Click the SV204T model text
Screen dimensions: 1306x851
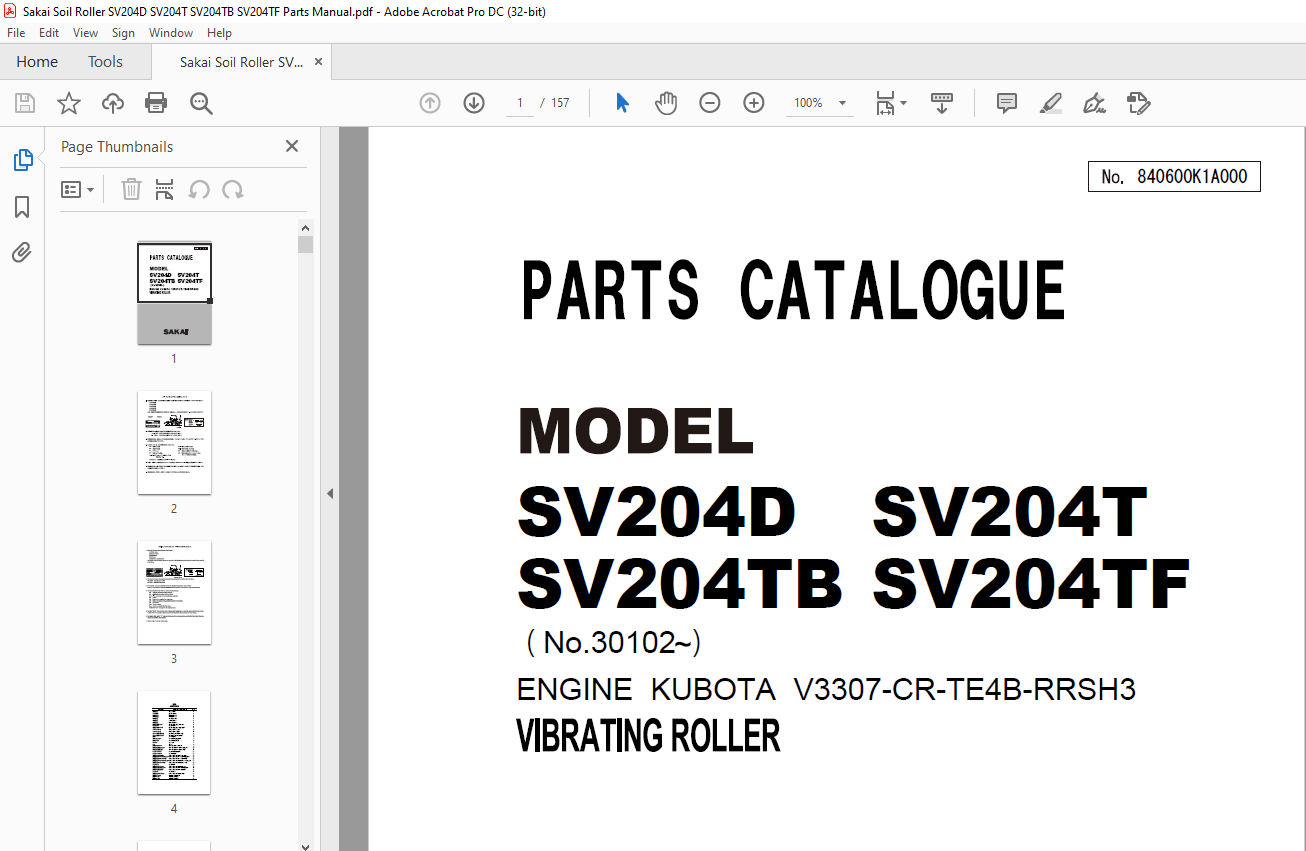click(x=1010, y=512)
